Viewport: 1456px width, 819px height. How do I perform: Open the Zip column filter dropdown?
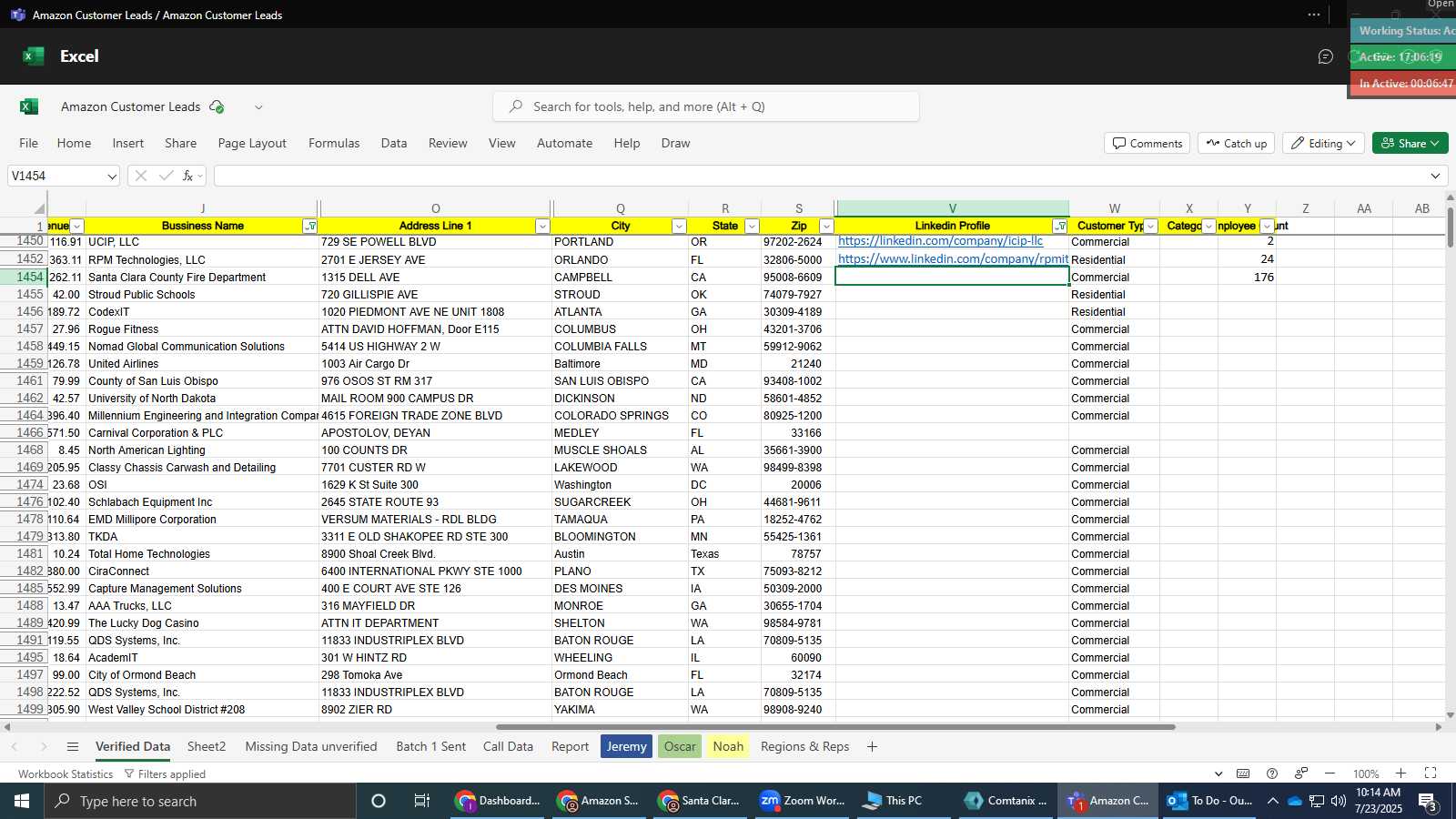pyautogui.click(x=826, y=226)
